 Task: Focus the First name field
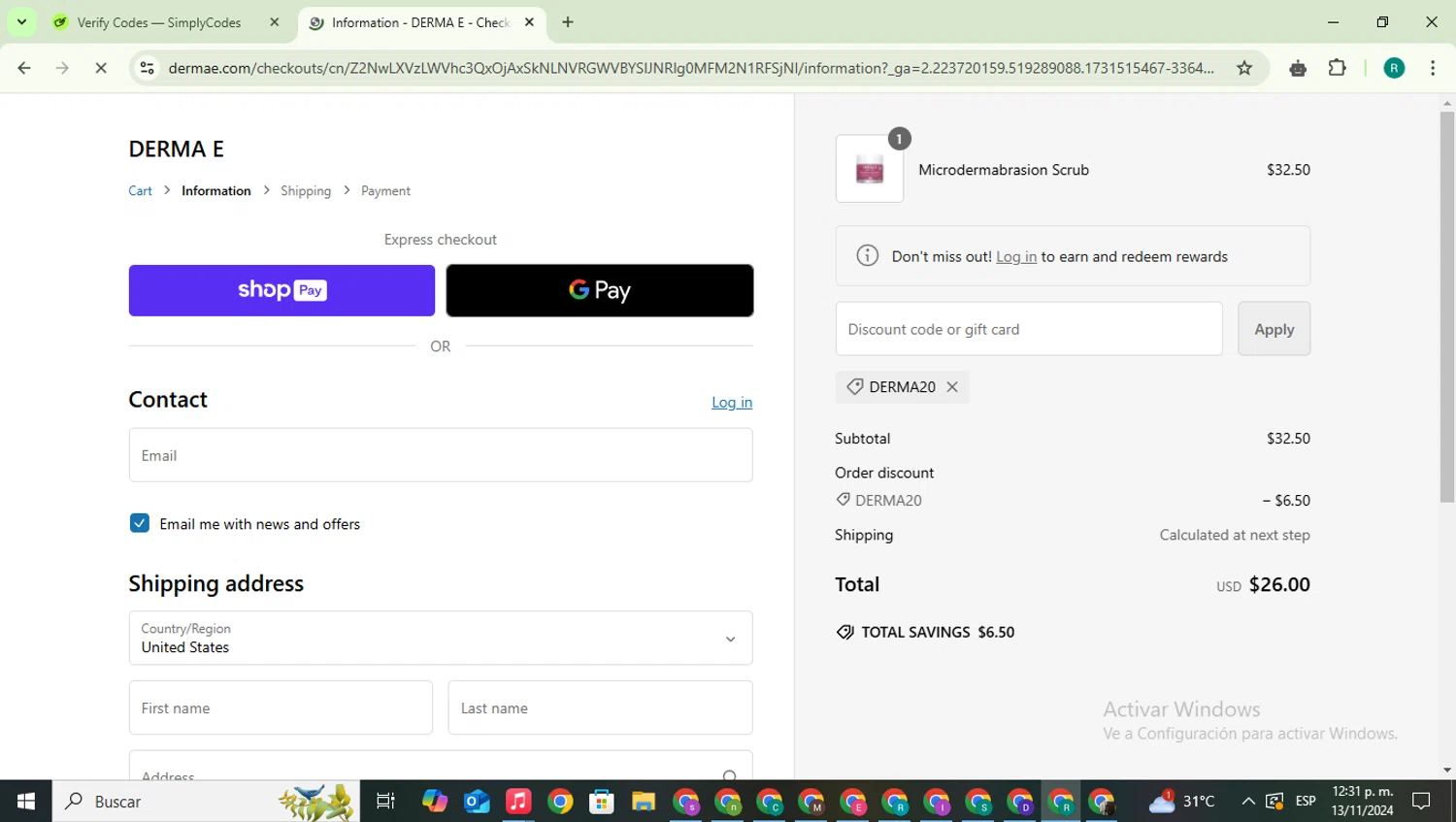tap(281, 707)
